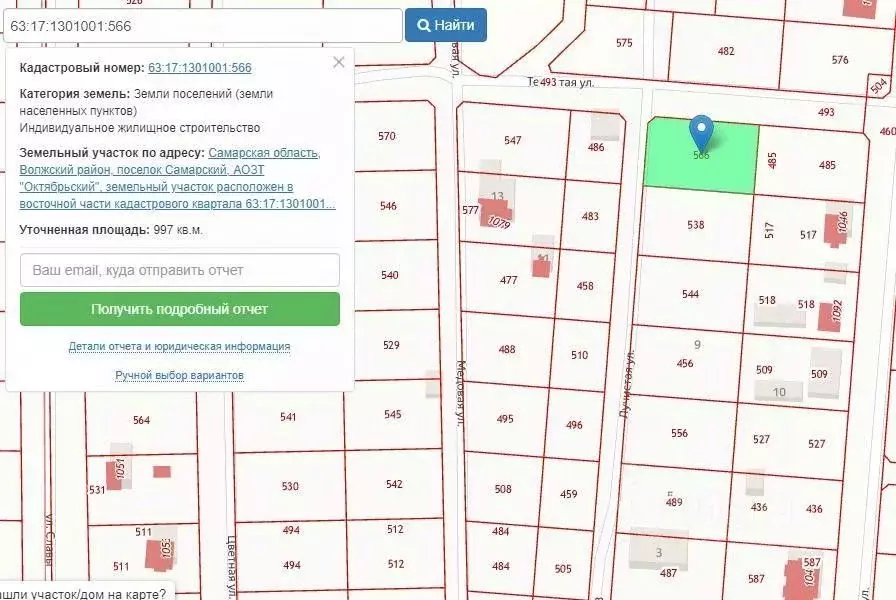The height and width of the screenshot is (600, 896).
Task: Select parcel 570 on the map
Action: tap(387, 136)
